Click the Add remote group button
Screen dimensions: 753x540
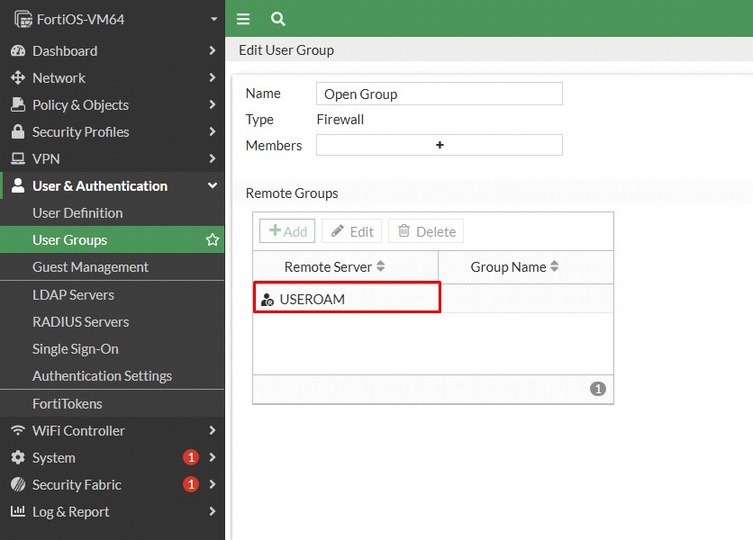click(287, 231)
